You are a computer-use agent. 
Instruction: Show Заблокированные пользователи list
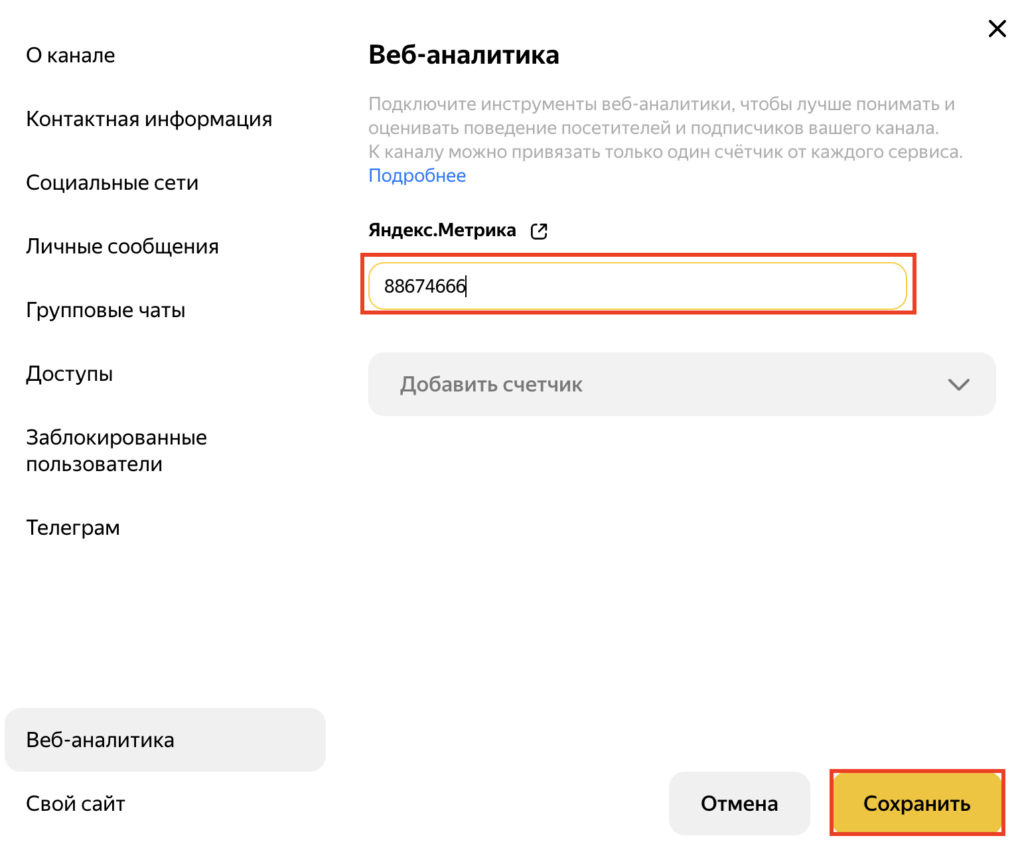(x=116, y=451)
